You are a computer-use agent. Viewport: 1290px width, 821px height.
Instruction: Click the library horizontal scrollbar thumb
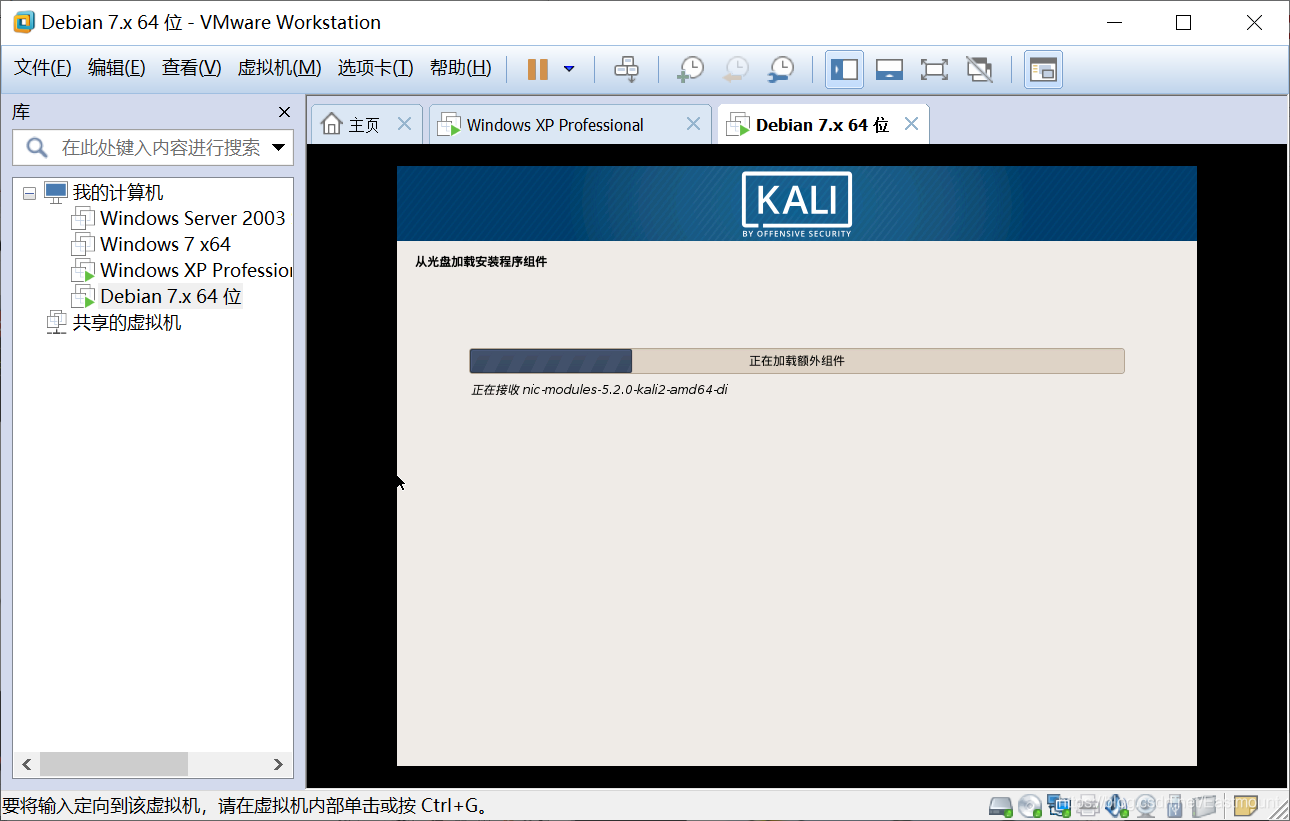coord(114,764)
